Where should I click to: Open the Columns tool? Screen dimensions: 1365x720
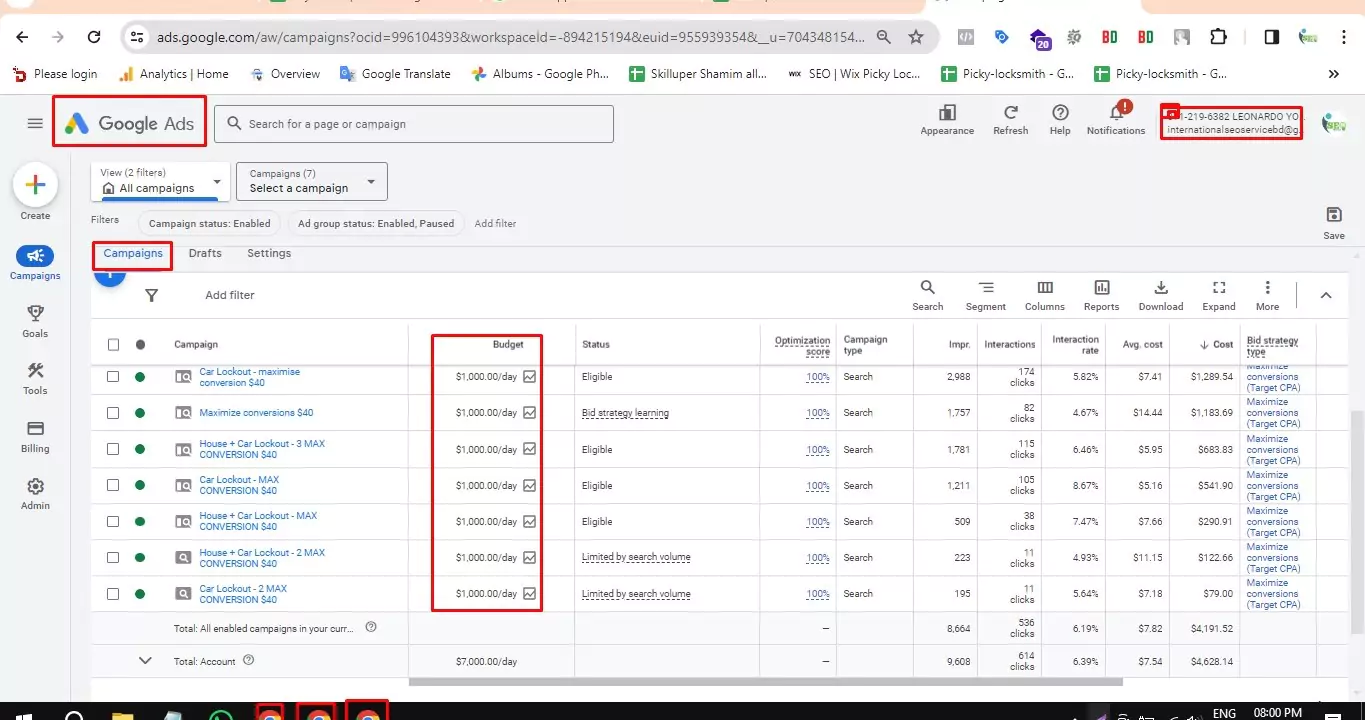[x=1045, y=295]
